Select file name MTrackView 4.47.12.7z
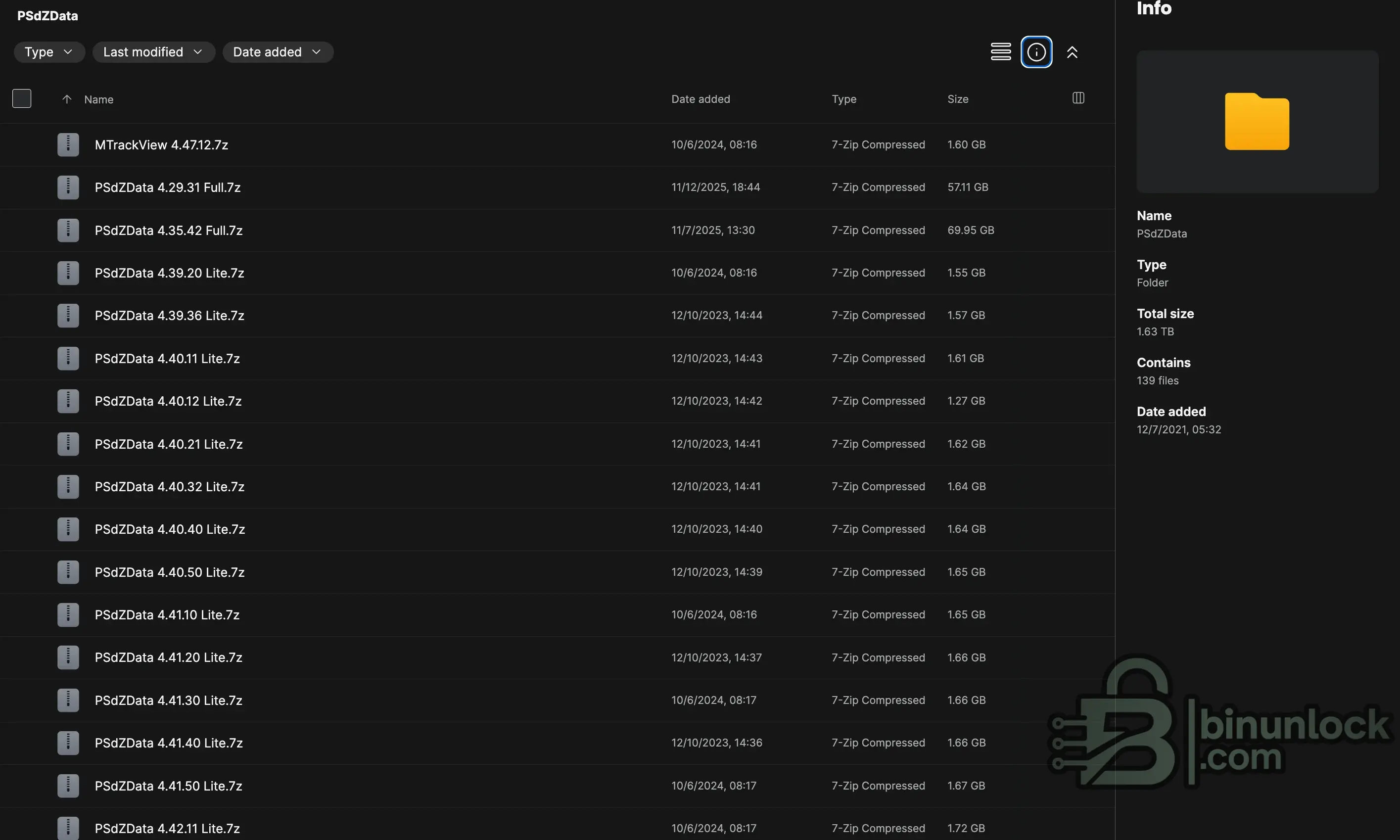Viewport: 1400px width, 840px height. (x=161, y=145)
